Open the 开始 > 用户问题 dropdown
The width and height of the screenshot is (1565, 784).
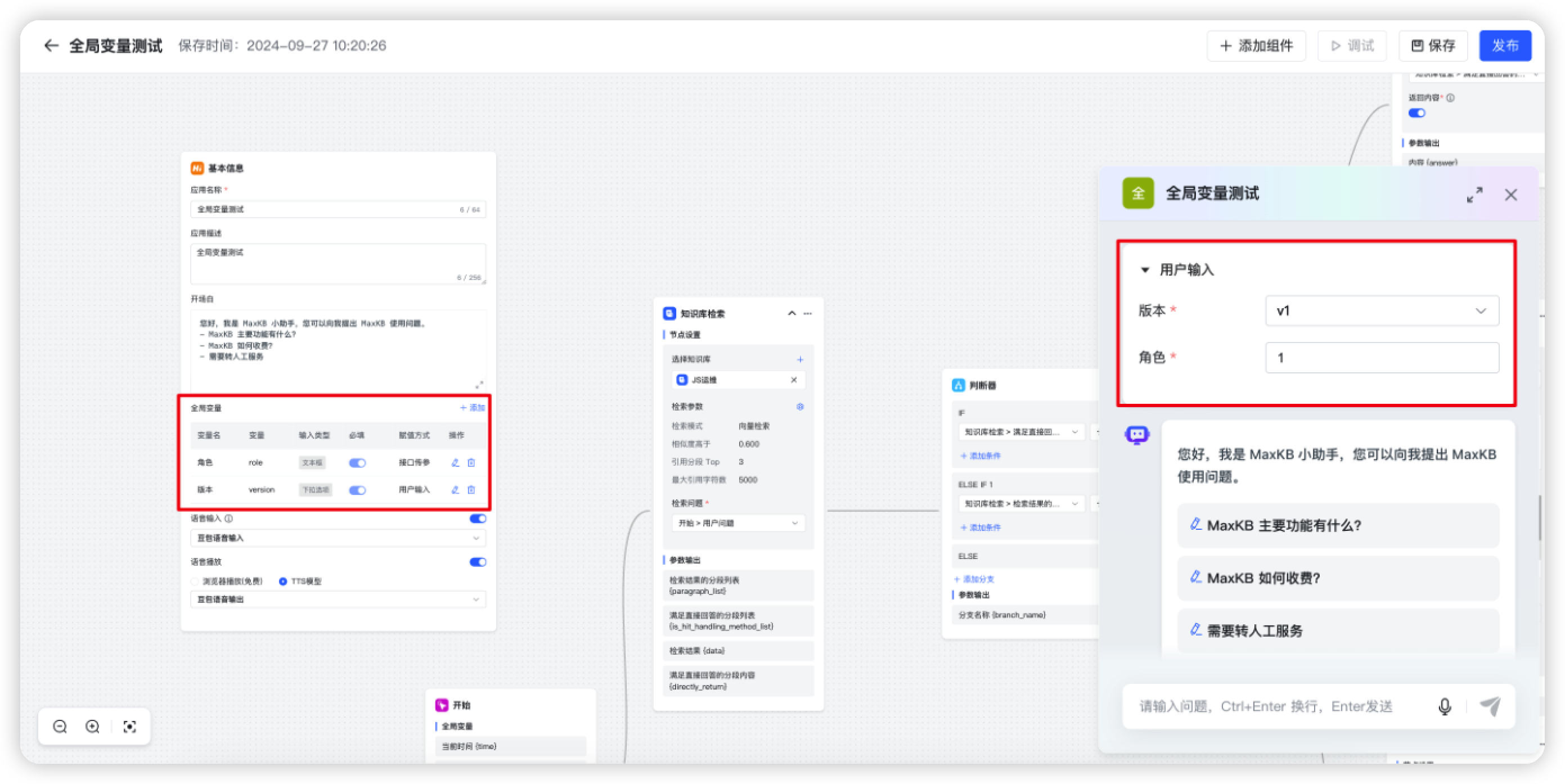coord(738,523)
